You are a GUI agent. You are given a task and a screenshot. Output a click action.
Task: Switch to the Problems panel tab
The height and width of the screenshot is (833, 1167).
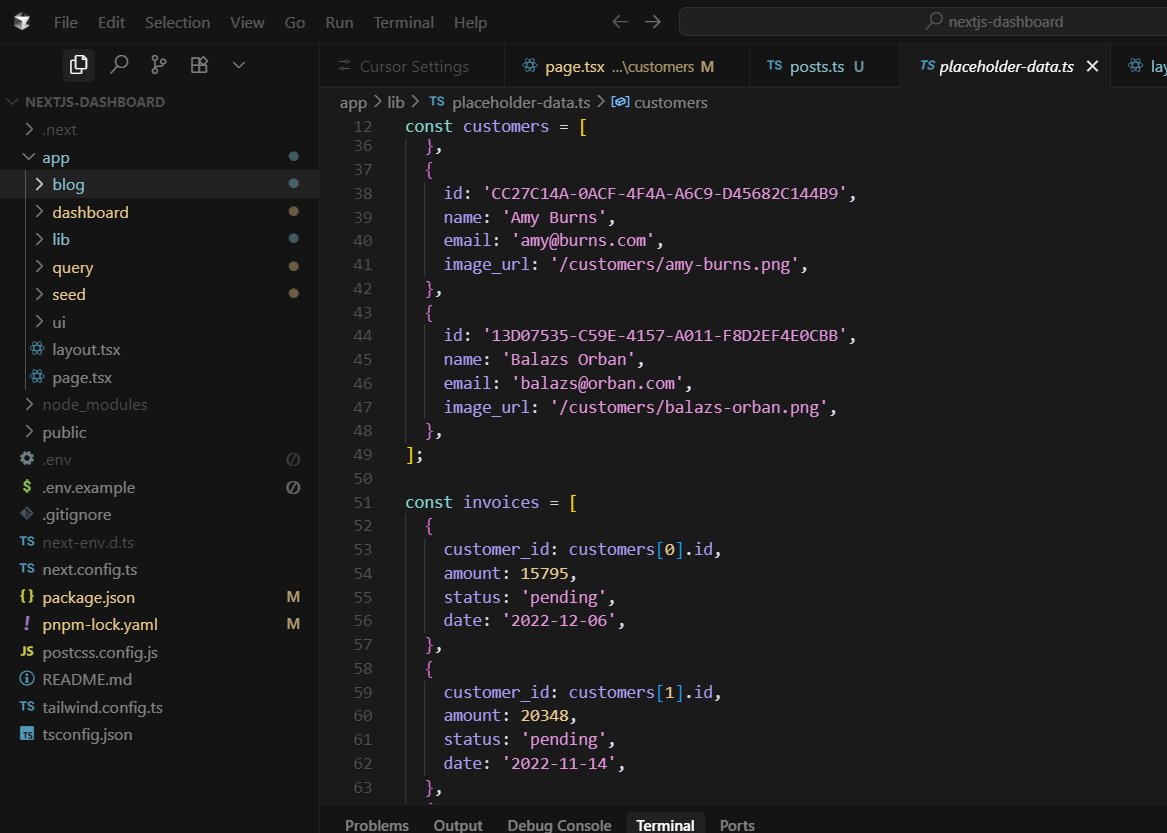[x=377, y=825]
